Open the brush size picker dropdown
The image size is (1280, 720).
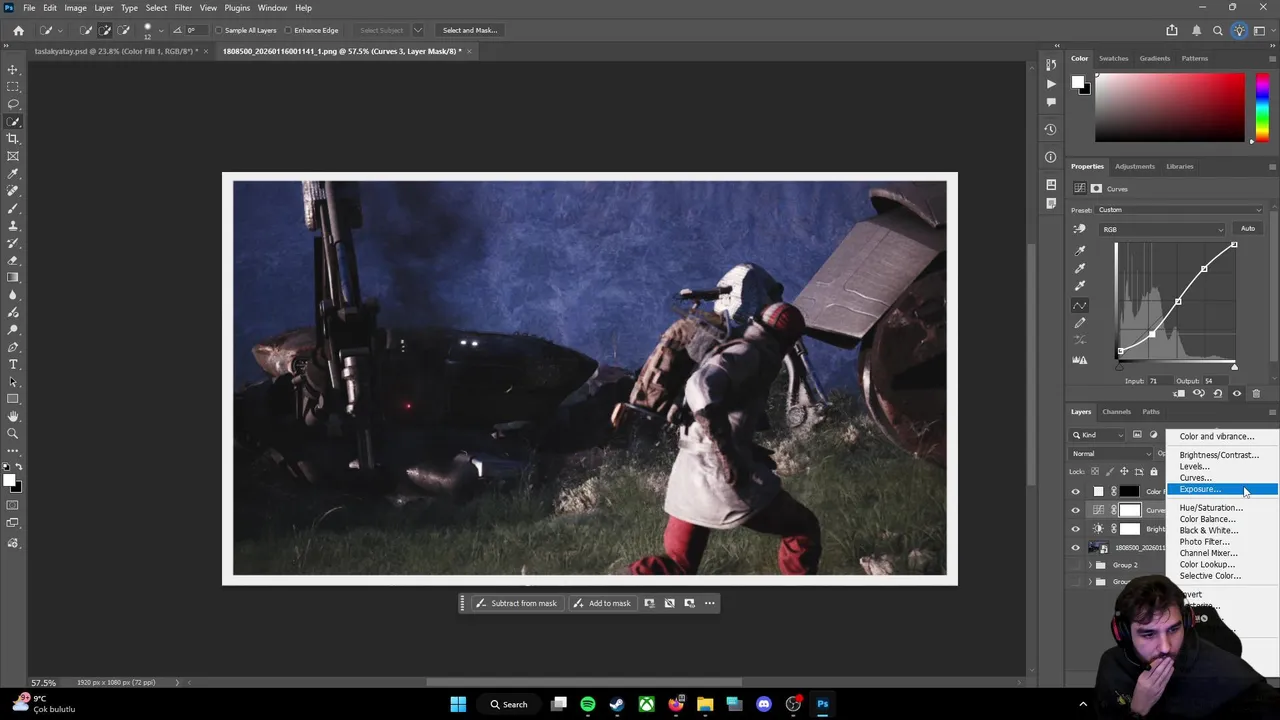coord(161,30)
